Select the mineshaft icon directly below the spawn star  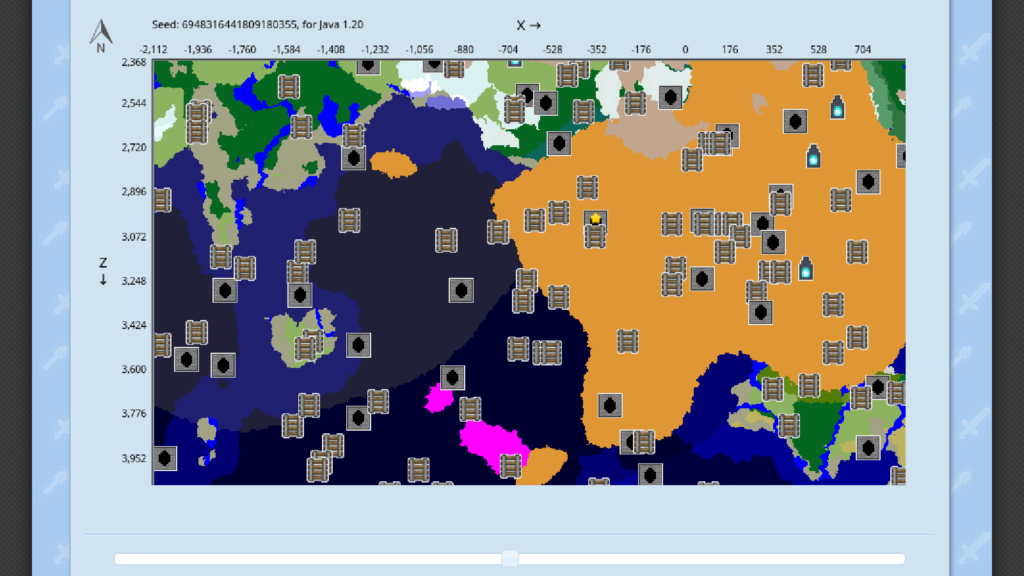click(x=596, y=236)
